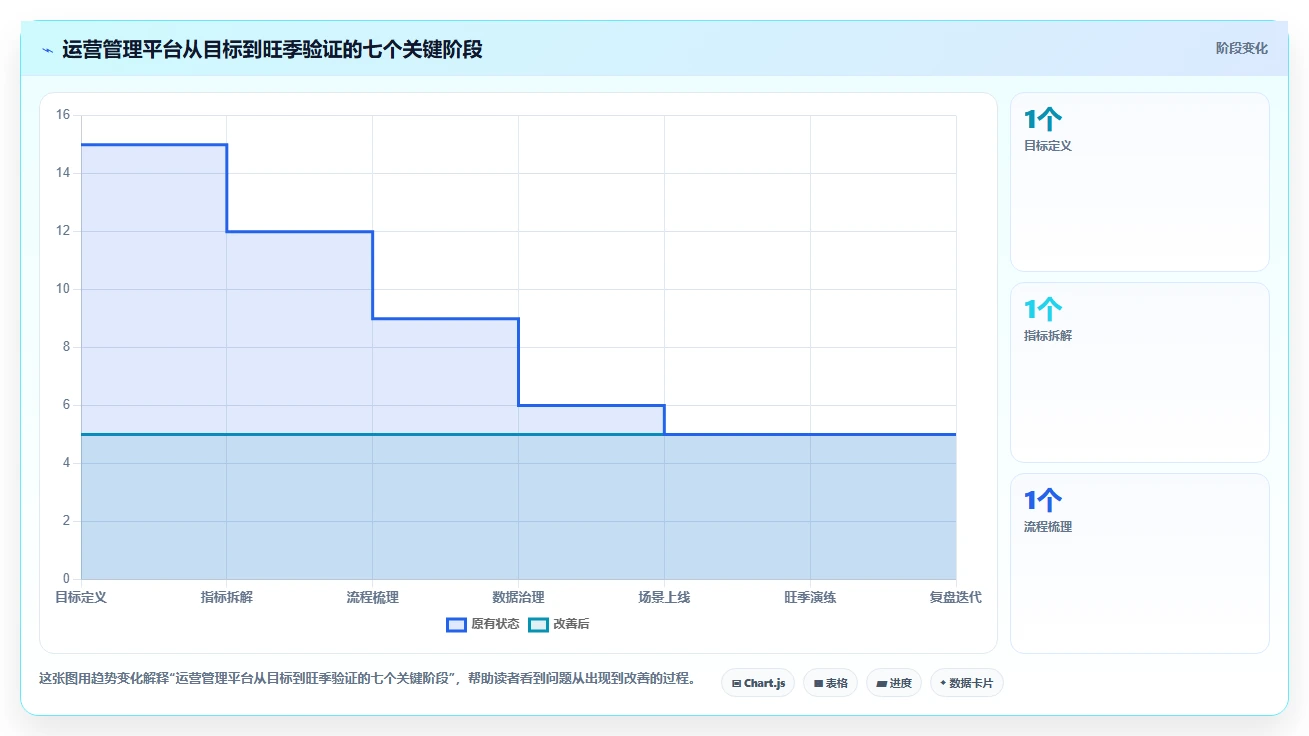Image resolution: width=1309 pixels, height=736 pixels.
Task: Click the y-axis value 16
Action: click(63, 115)
